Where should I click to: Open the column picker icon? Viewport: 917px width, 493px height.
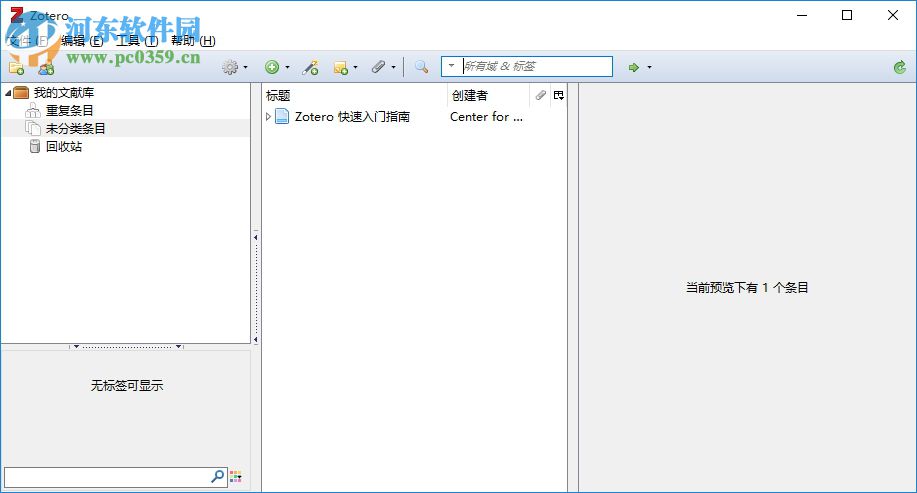(x=559, y=95)
